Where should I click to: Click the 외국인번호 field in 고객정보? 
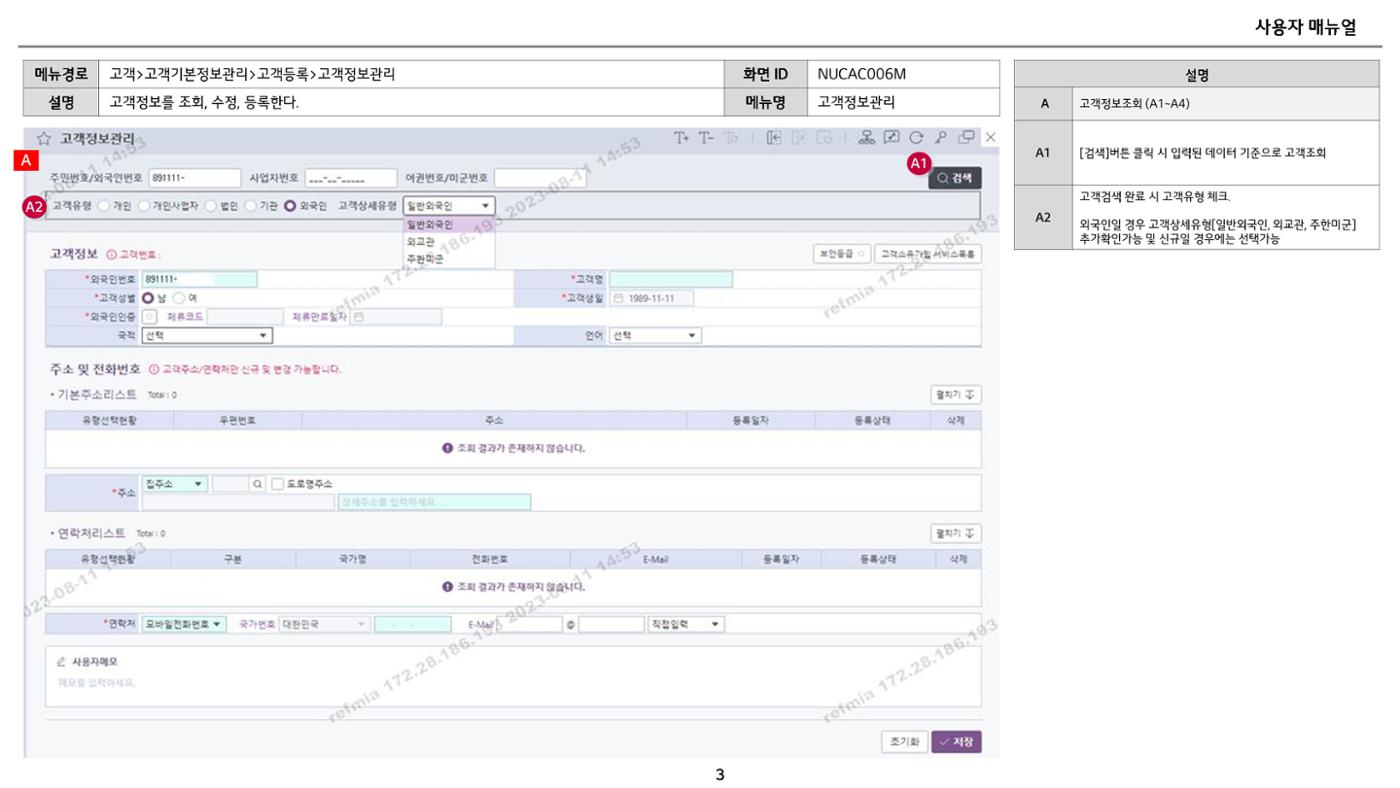[x=199, y=279]
